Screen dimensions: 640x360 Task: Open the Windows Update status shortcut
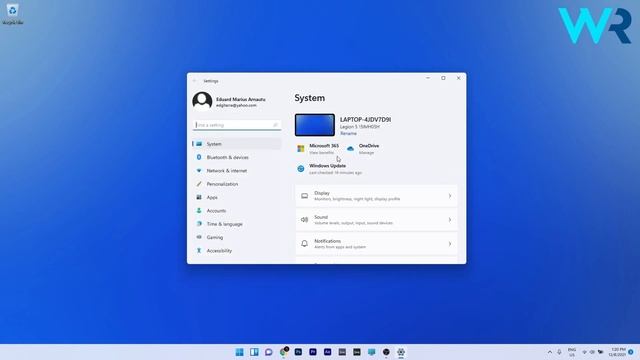(329, 169)
